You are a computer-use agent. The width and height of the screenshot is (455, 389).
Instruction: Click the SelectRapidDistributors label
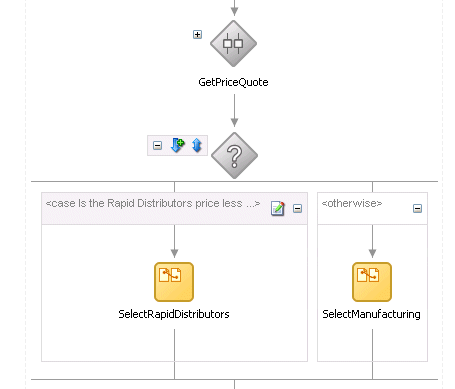174,314
